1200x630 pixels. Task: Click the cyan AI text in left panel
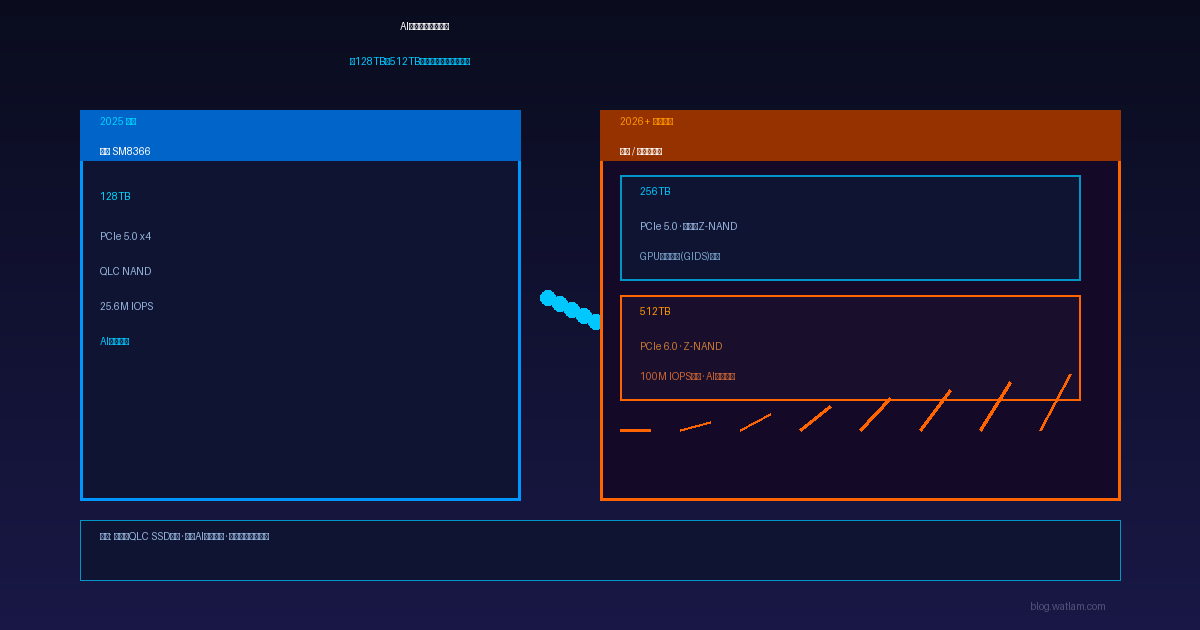pos(114,342)
